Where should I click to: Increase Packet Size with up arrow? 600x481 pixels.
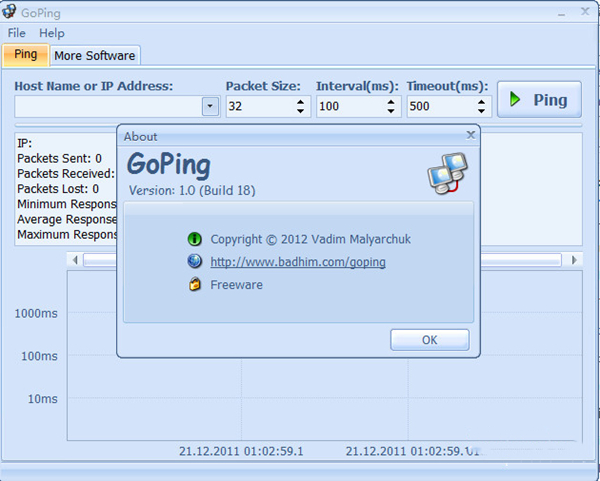point(300,101)
